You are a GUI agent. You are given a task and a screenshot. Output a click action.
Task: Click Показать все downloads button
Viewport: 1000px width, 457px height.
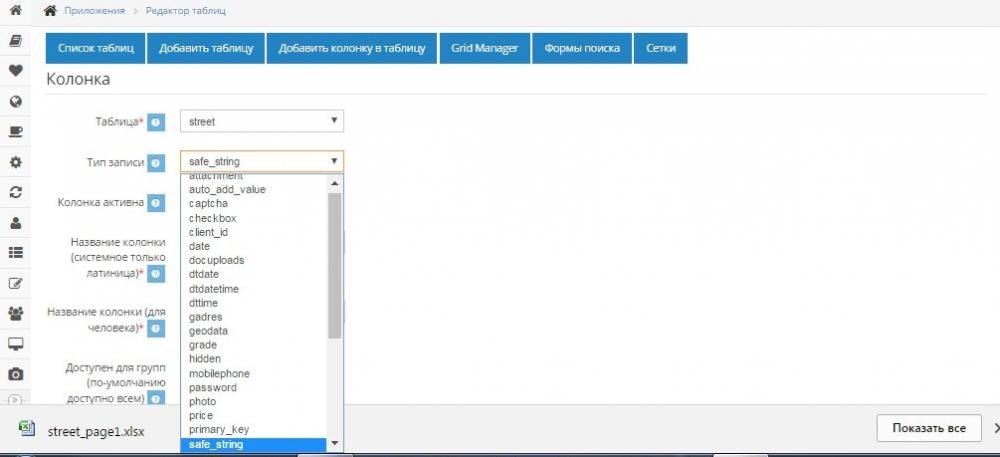(929, 428)
